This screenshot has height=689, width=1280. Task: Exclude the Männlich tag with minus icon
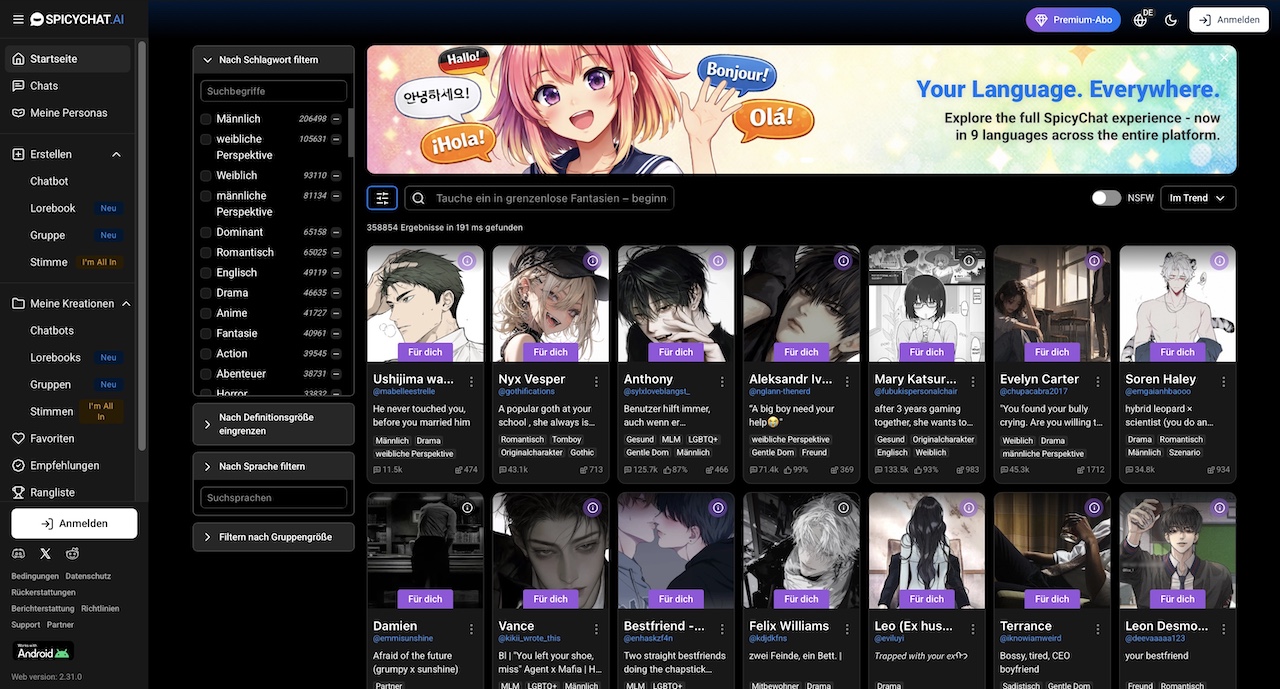337,119
